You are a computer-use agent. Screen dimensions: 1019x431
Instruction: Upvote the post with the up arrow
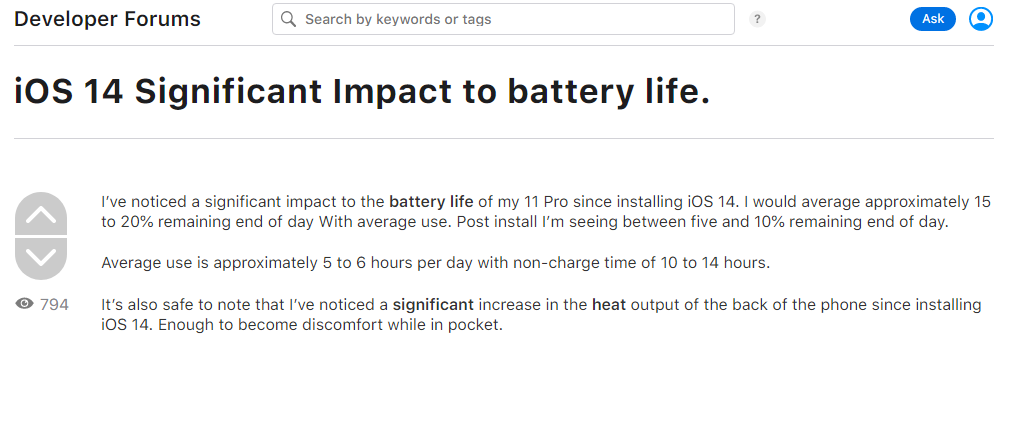click(41, 214)
